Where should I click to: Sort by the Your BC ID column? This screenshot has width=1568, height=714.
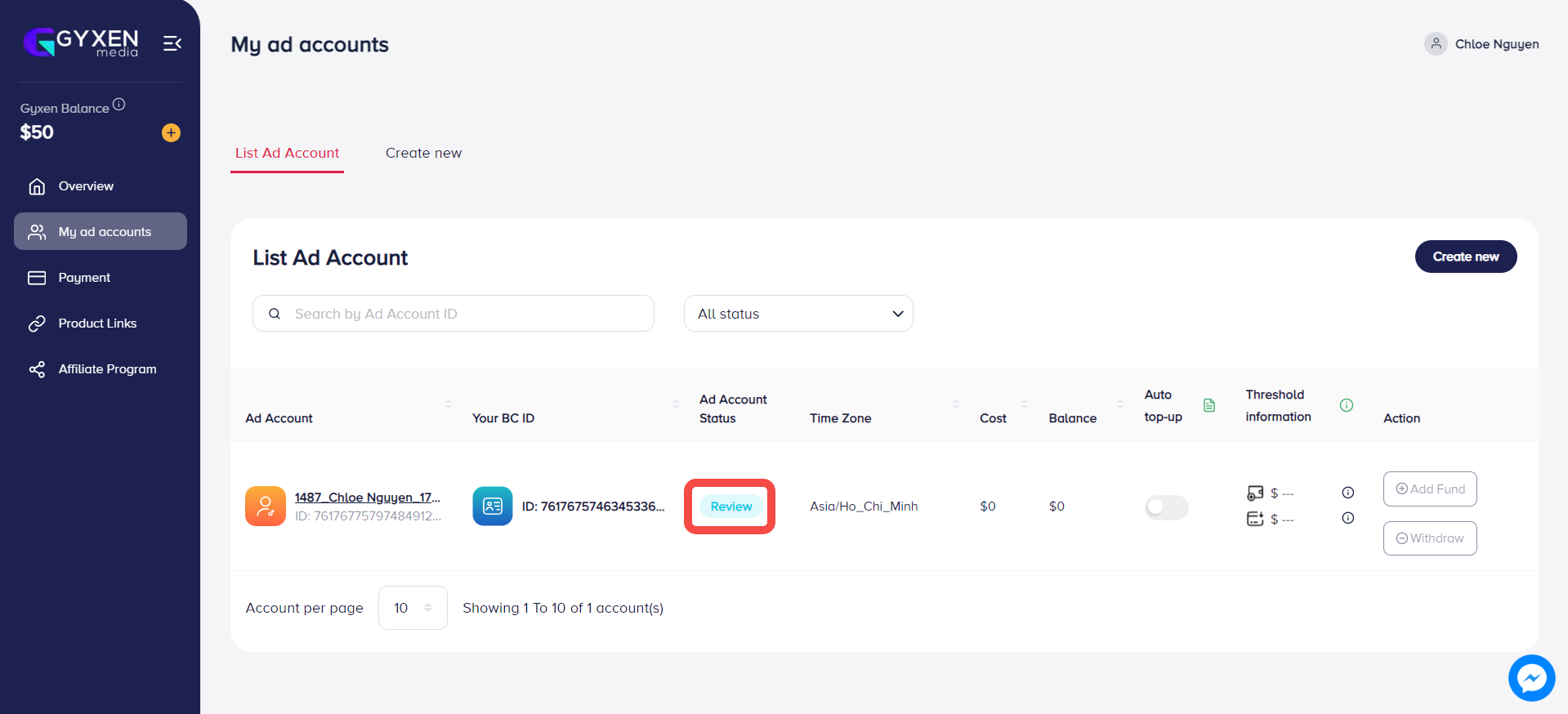pyautogui.click(x=676, y=404)
